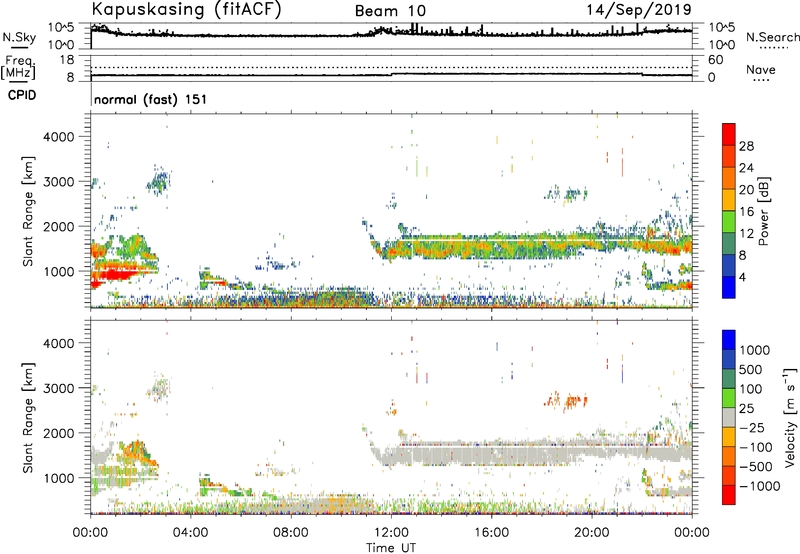Click the Nave legend label
800x554 pixels.
point(761,69)
